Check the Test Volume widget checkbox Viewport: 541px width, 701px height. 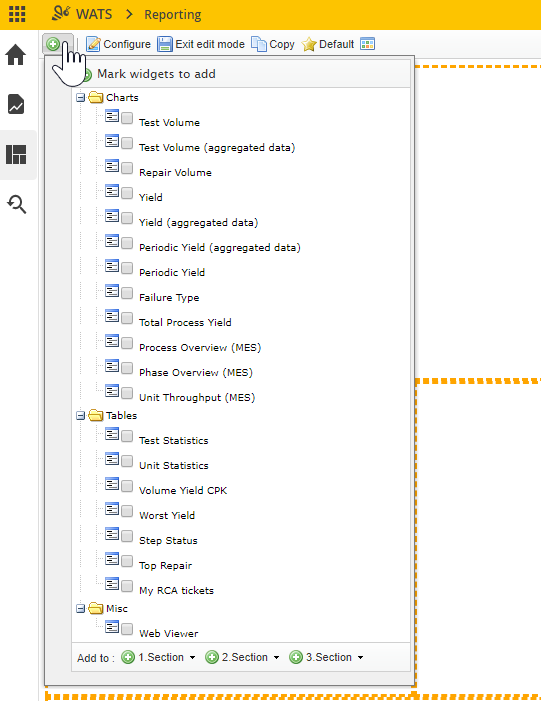[x=127, y=118]
